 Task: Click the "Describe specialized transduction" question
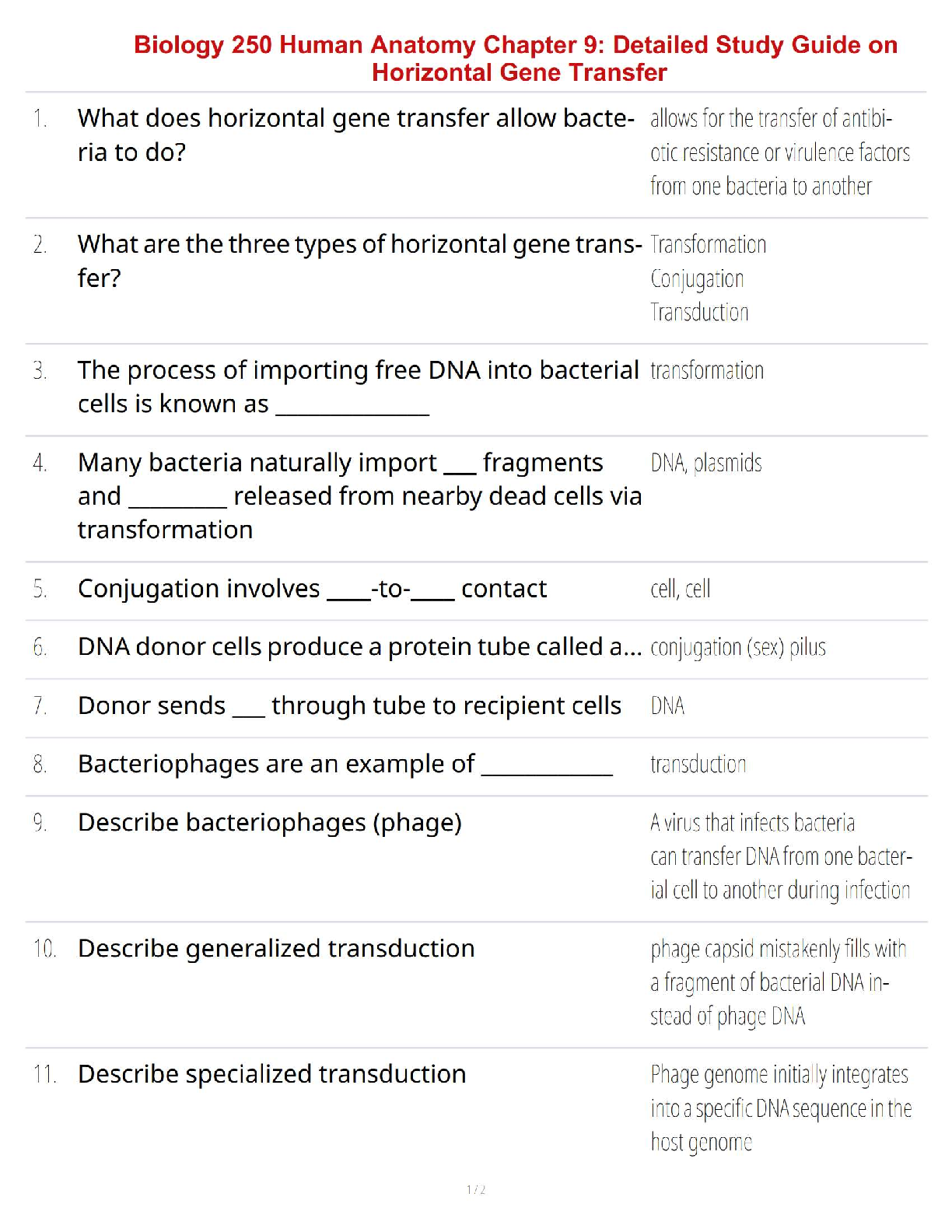[272, 1074]
